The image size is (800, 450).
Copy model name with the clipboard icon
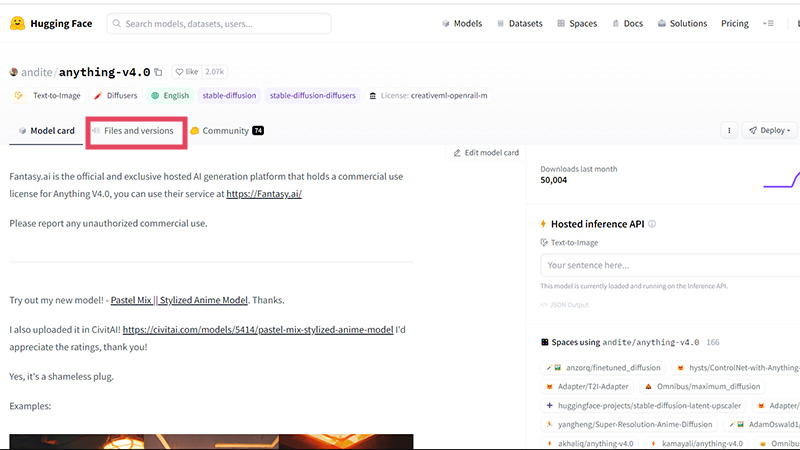click(158, 72)
